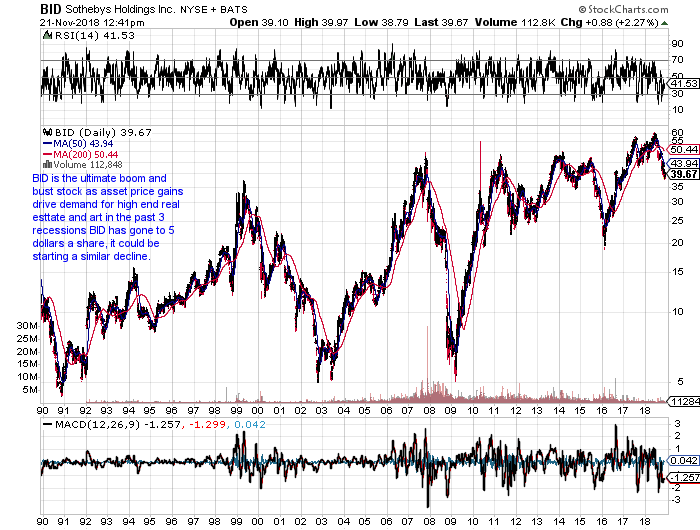Screen dimensions: 700x530
Task: Click the RSI indicator icon beside RSI(14)
Action: pos(47,35)
